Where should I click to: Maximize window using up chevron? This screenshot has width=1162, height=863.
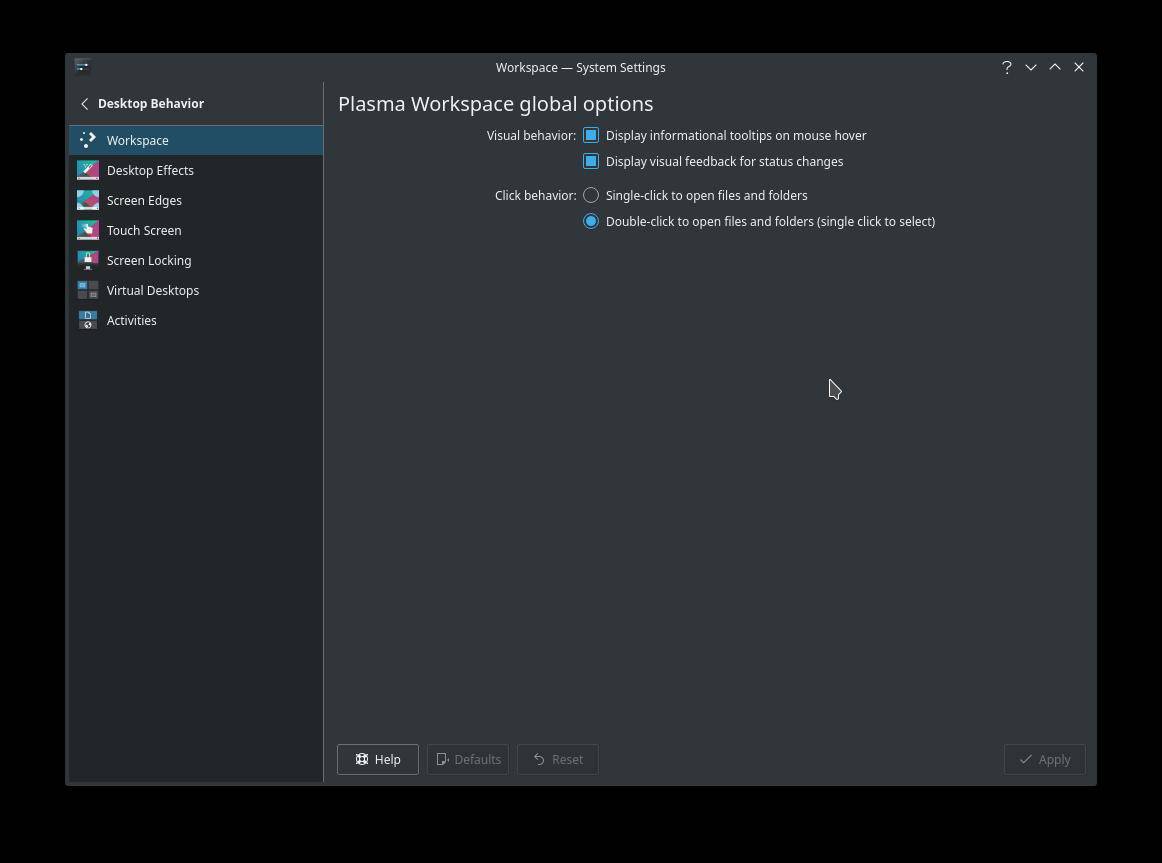(1054, 67)
